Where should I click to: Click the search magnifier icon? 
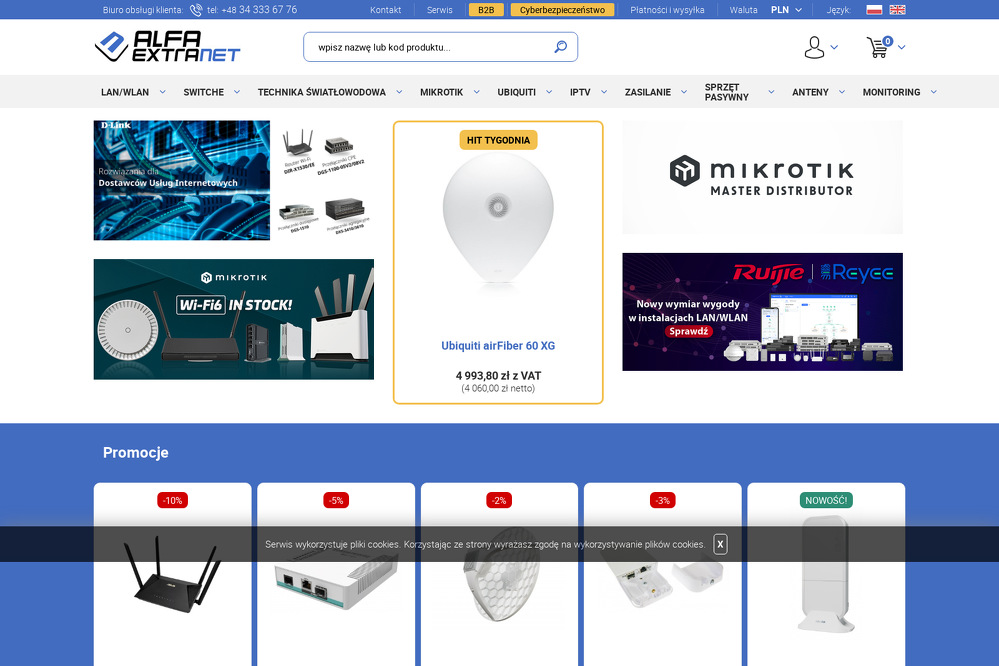coord(561,47)
